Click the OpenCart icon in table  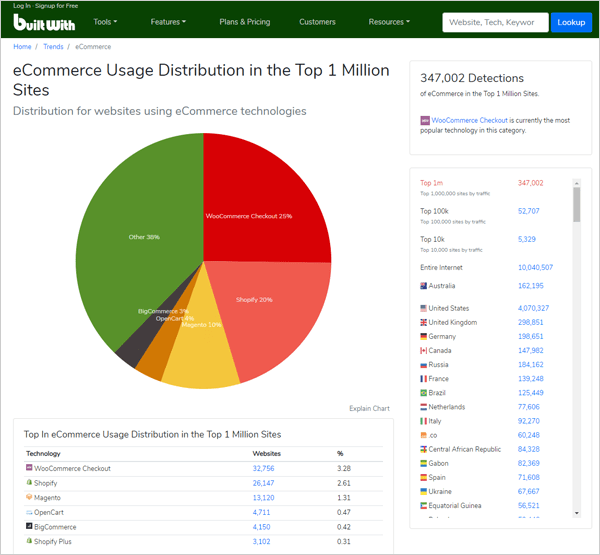coord(29,513)
